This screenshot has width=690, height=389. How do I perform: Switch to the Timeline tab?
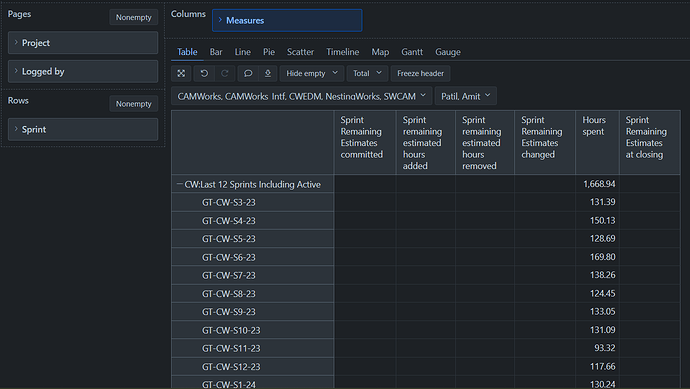point(342,52)
